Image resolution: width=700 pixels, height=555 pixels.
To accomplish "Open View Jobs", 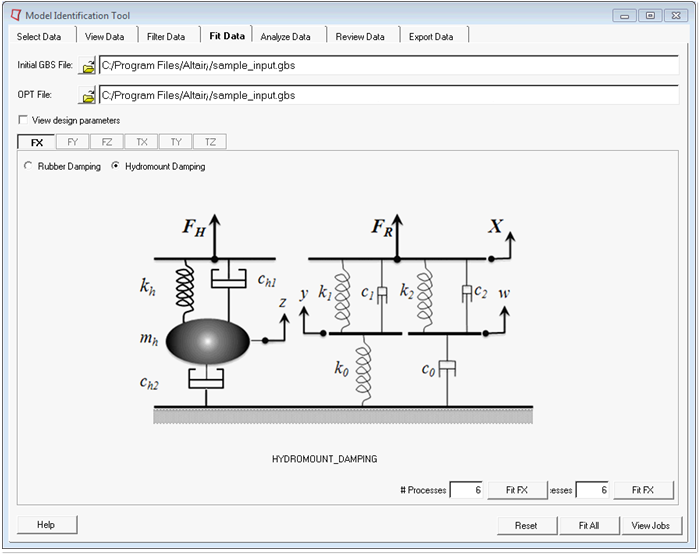I will tap(651, 526).
